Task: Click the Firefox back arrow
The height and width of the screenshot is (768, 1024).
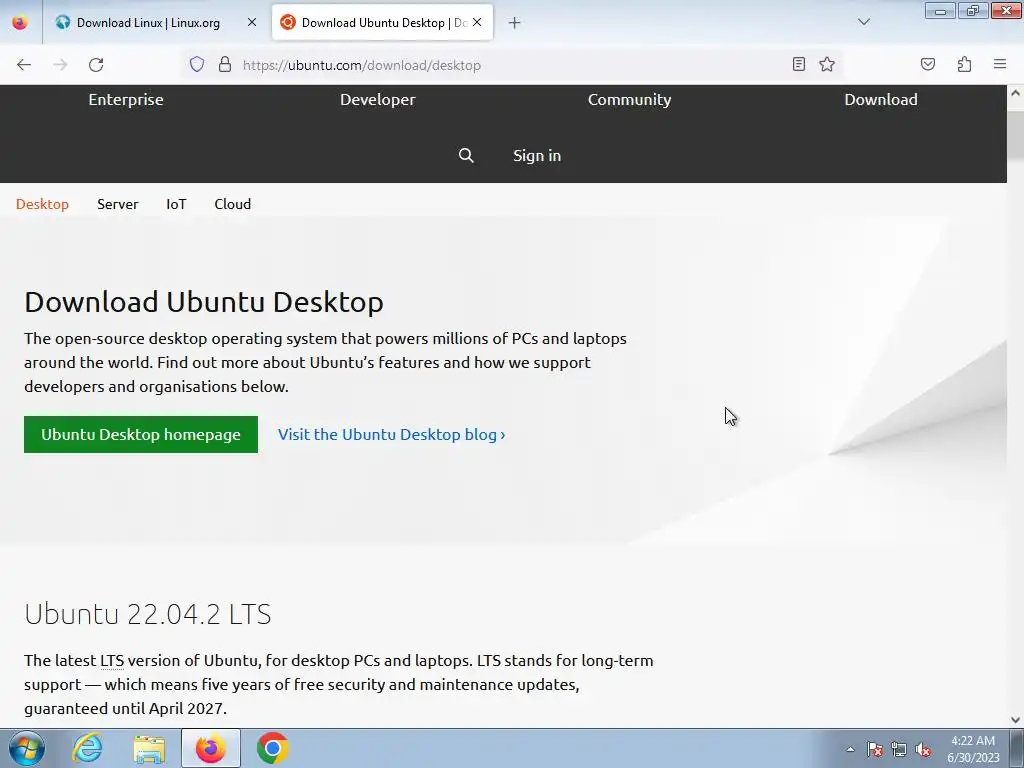Action: [24, 65]
